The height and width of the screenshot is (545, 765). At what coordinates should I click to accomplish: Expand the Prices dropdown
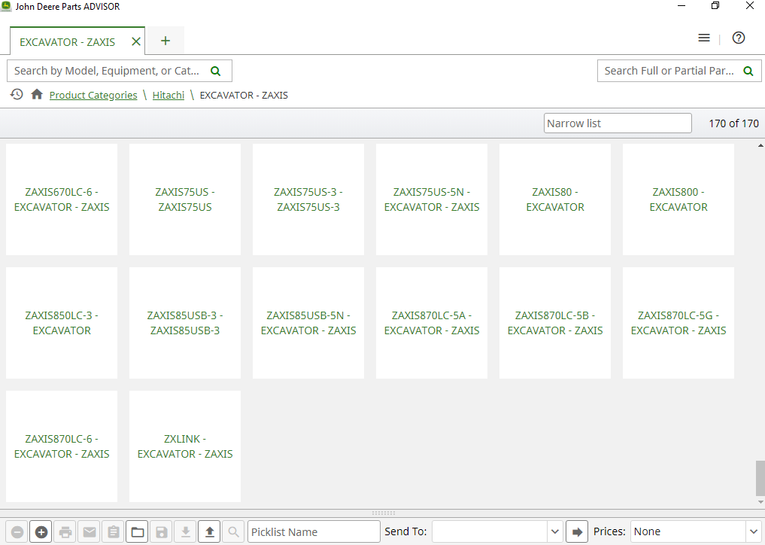(753, 532)
